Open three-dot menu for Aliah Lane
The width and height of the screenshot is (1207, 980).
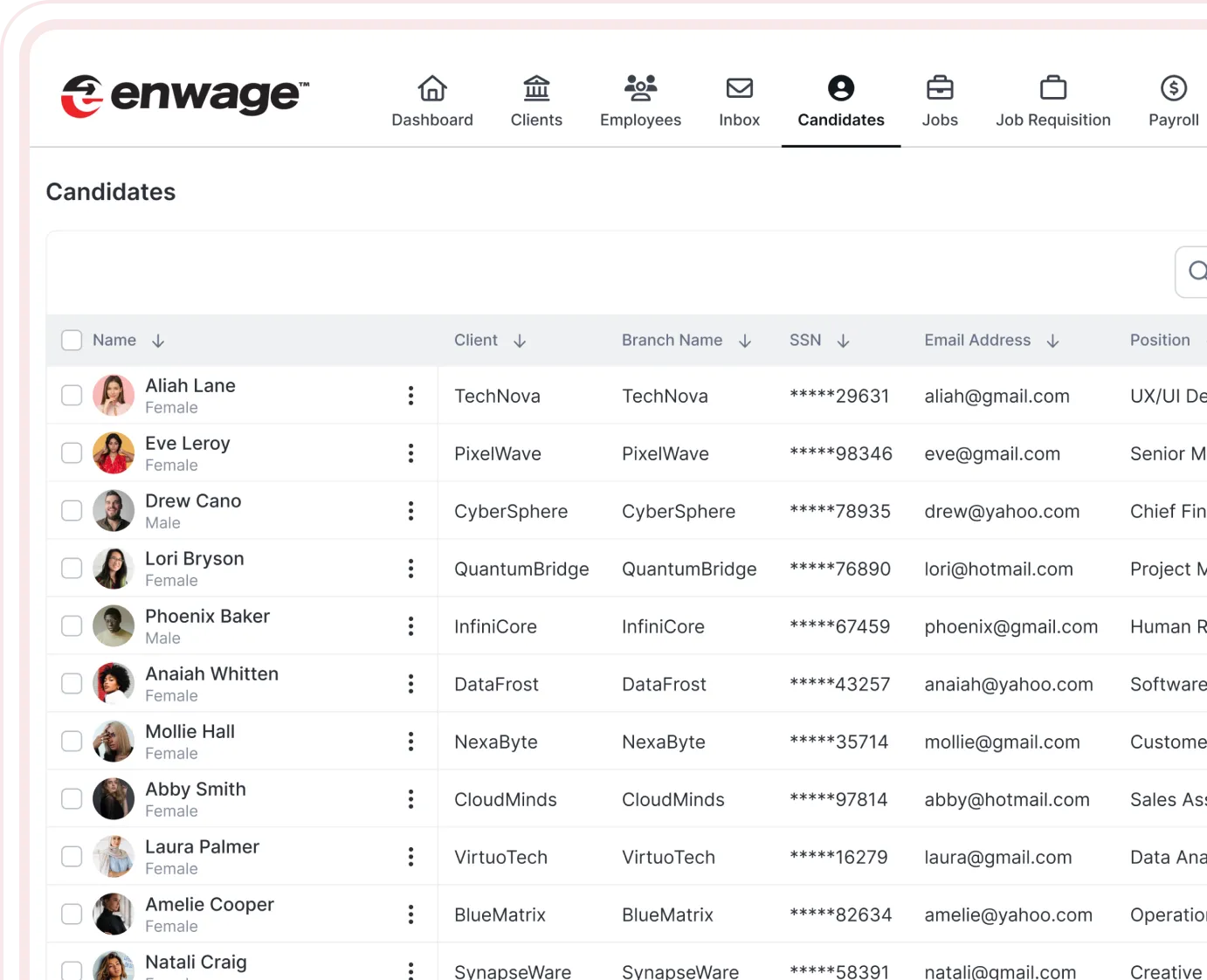(x=410, y=396)
